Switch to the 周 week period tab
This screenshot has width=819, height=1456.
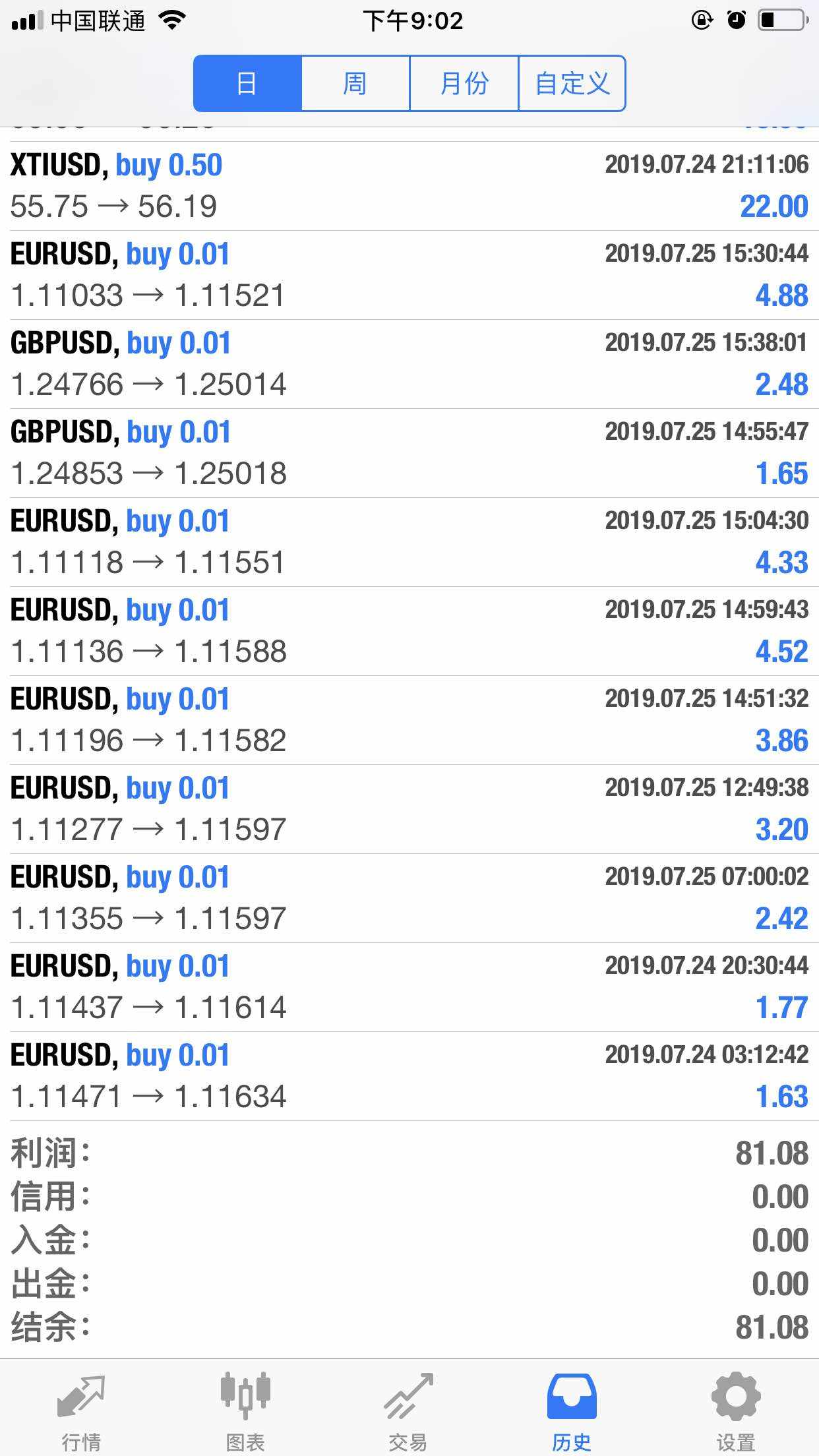[355, 84]
